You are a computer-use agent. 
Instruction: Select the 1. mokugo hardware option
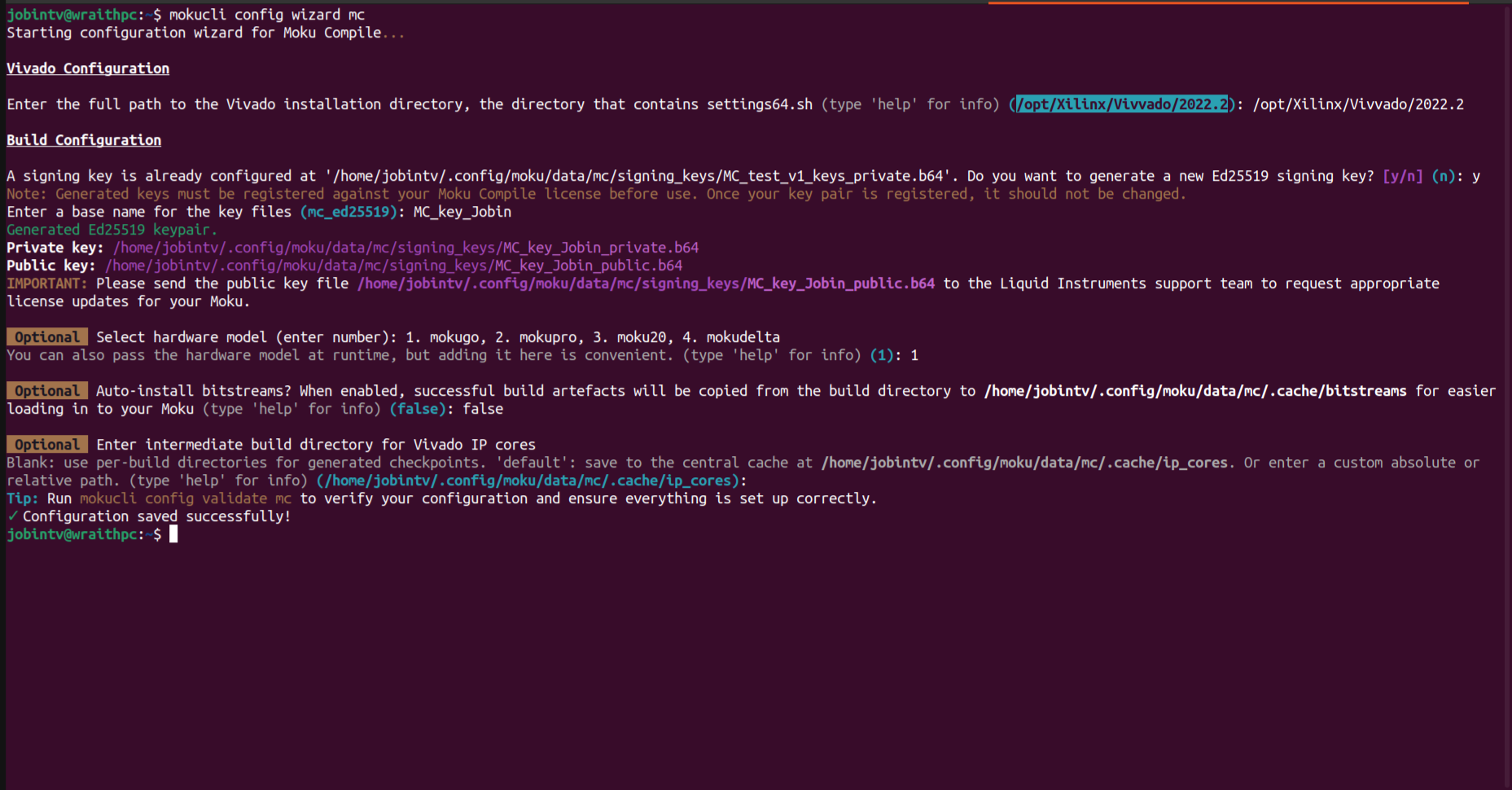[444, 336]
